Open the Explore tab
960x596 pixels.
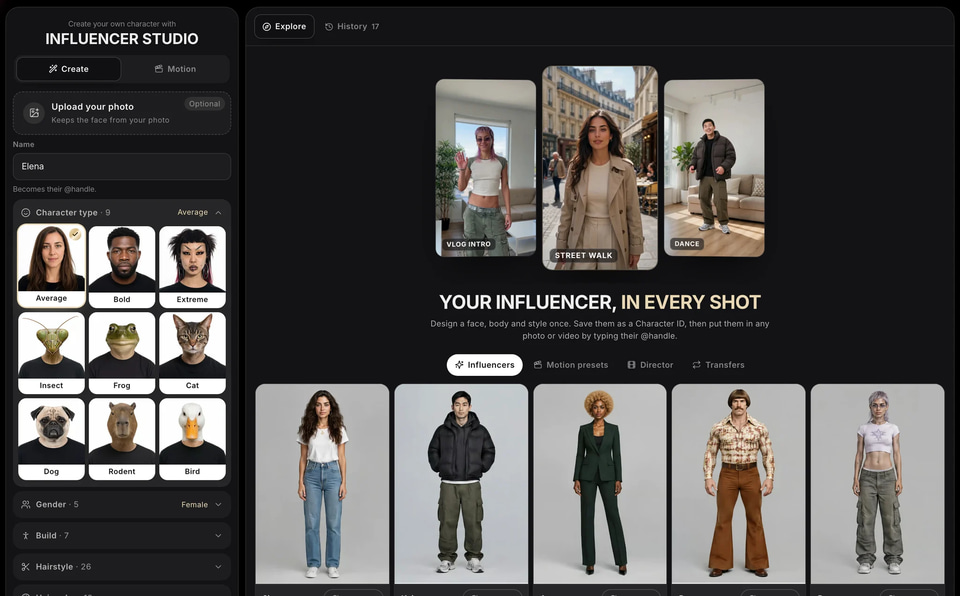(284, 27)
